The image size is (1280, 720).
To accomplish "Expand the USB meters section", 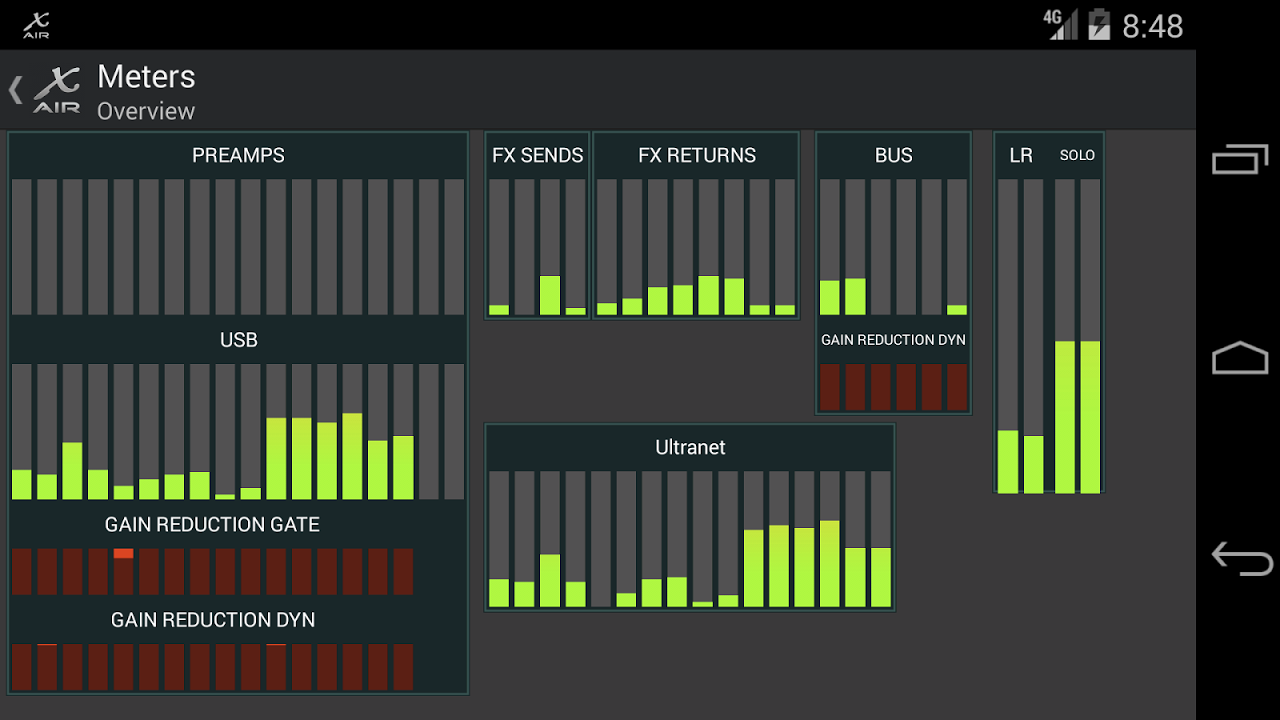I will (x=238, y=340).
